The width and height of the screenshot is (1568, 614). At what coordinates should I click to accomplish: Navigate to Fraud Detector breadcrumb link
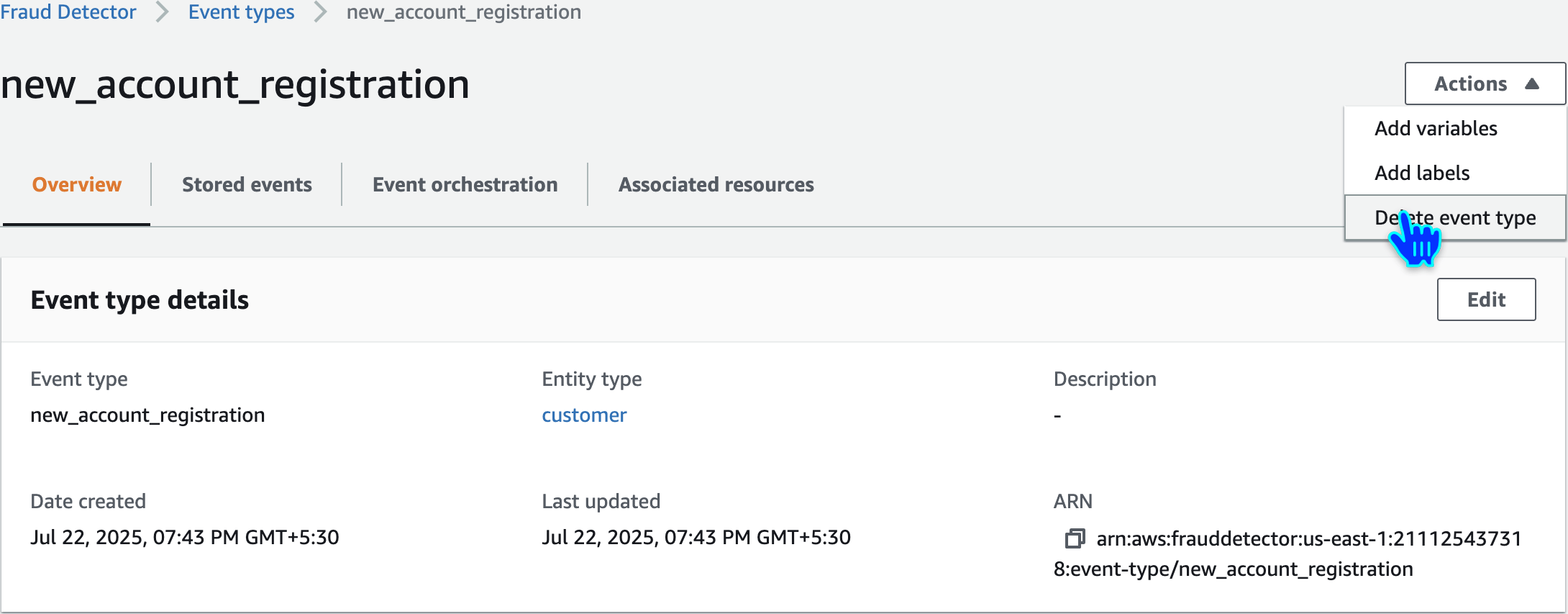(68, 12)
